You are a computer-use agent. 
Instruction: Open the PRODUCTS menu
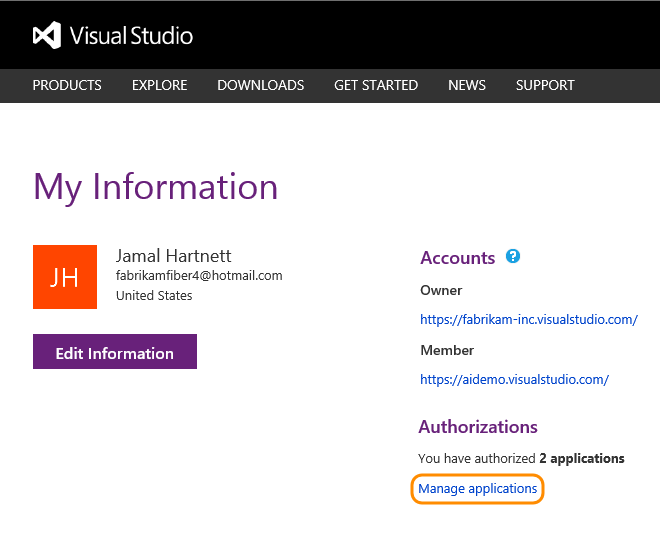(67, 85)
